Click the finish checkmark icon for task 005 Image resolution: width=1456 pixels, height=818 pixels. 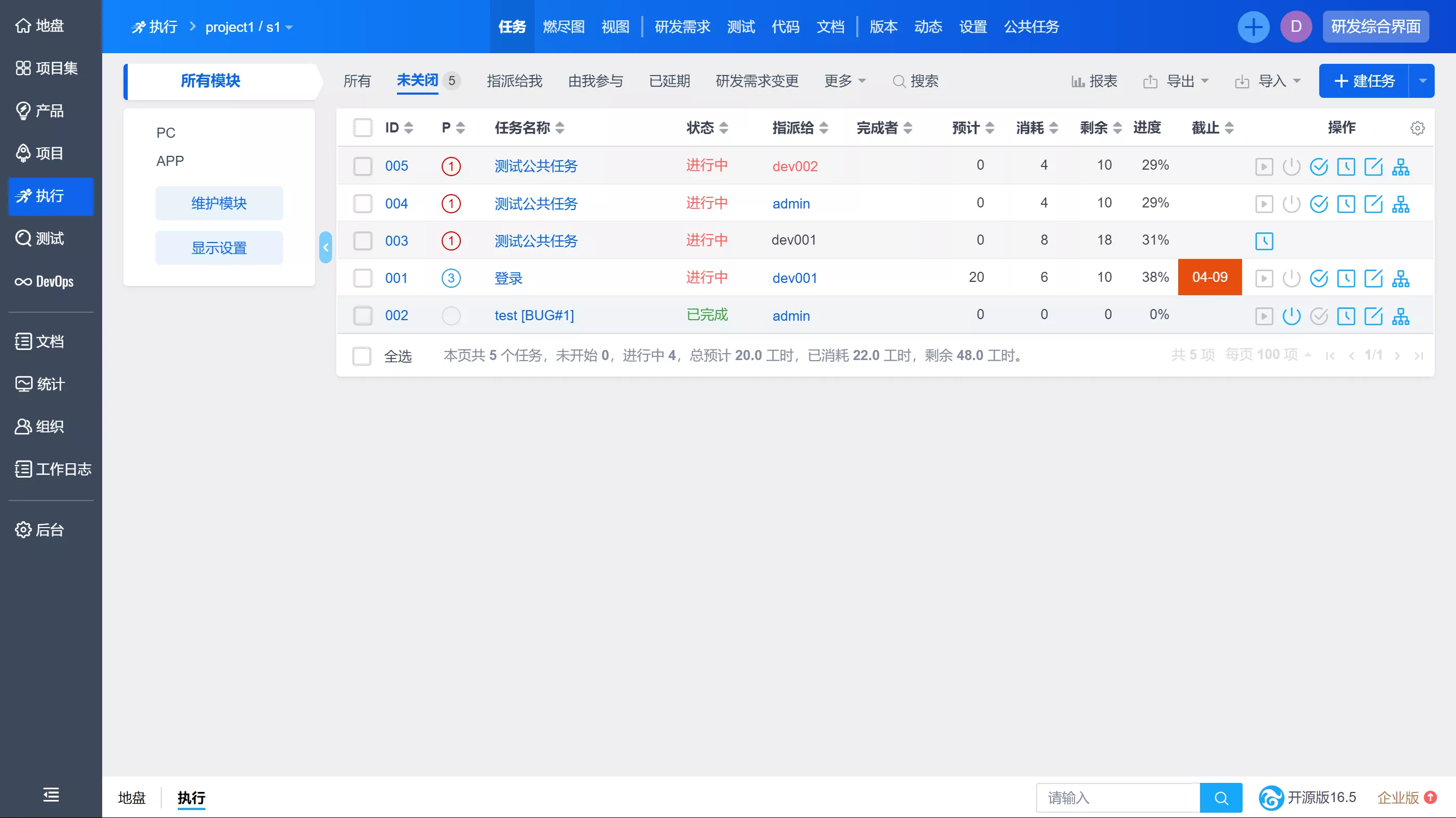coord(1319,166)
